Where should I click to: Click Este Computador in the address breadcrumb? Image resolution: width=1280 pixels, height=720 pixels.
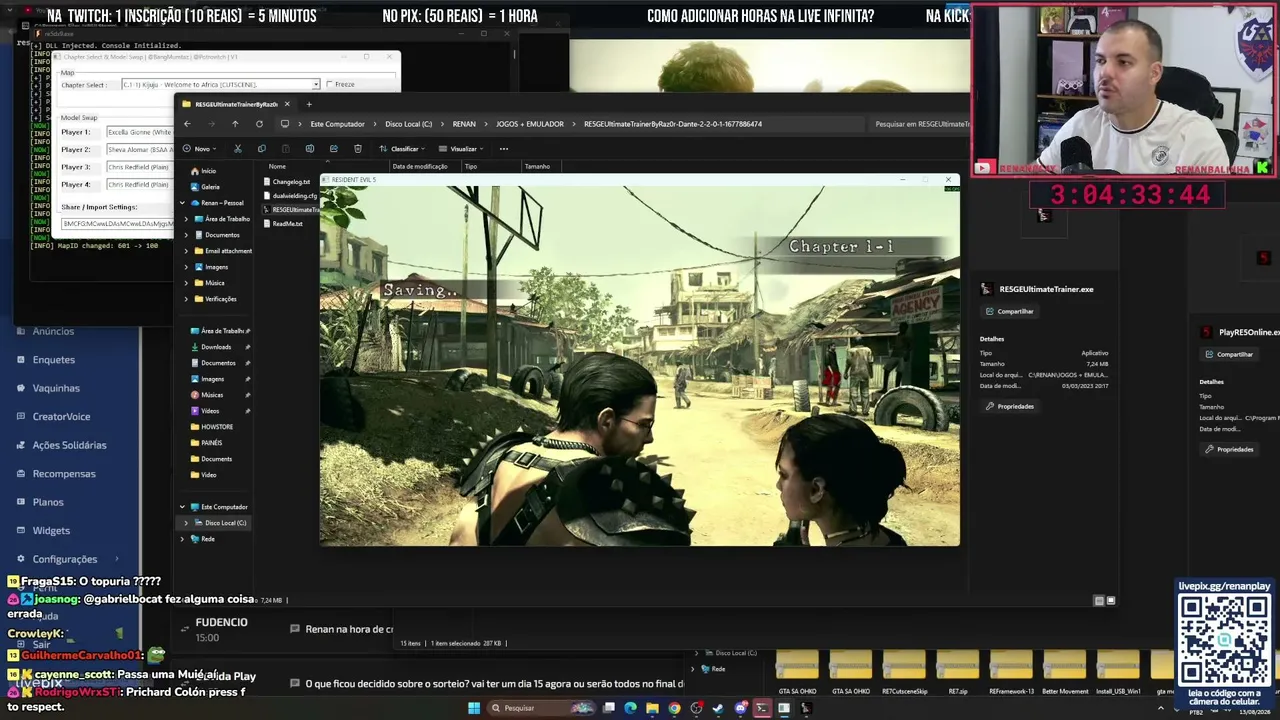pyautogui.click(x=337, y=124)
